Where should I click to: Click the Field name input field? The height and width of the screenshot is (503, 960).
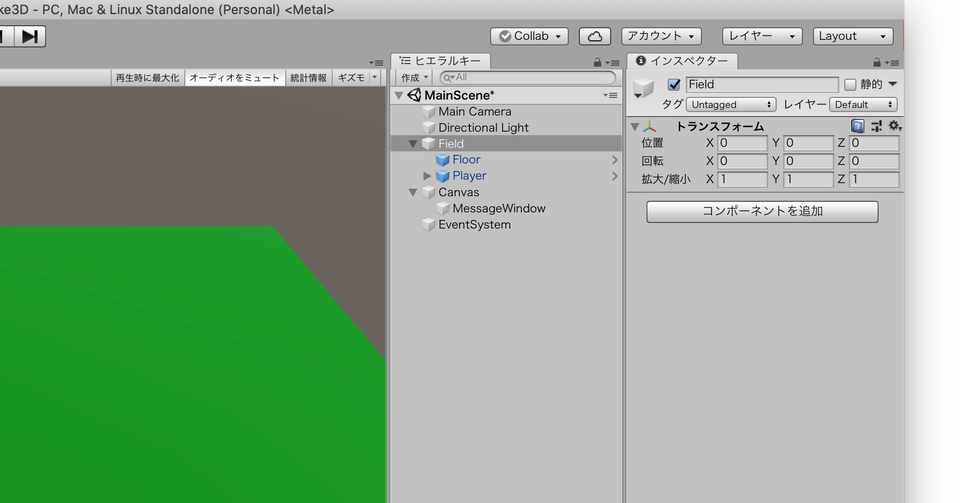pyautogui.click(x=762, y=84)
